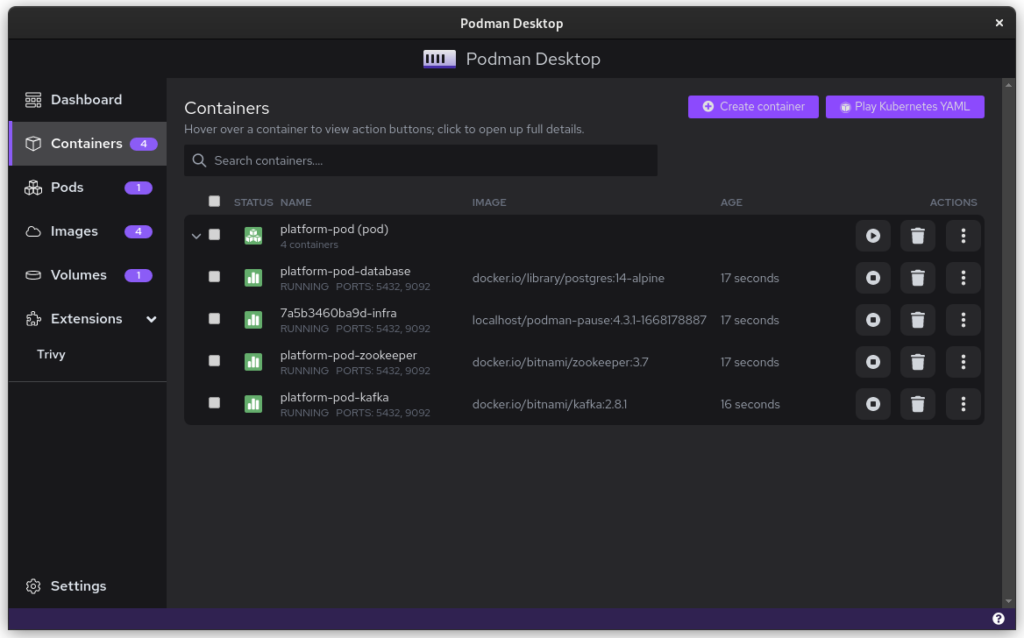Select the platform-pod-kafka checkbox

point(214,403)
